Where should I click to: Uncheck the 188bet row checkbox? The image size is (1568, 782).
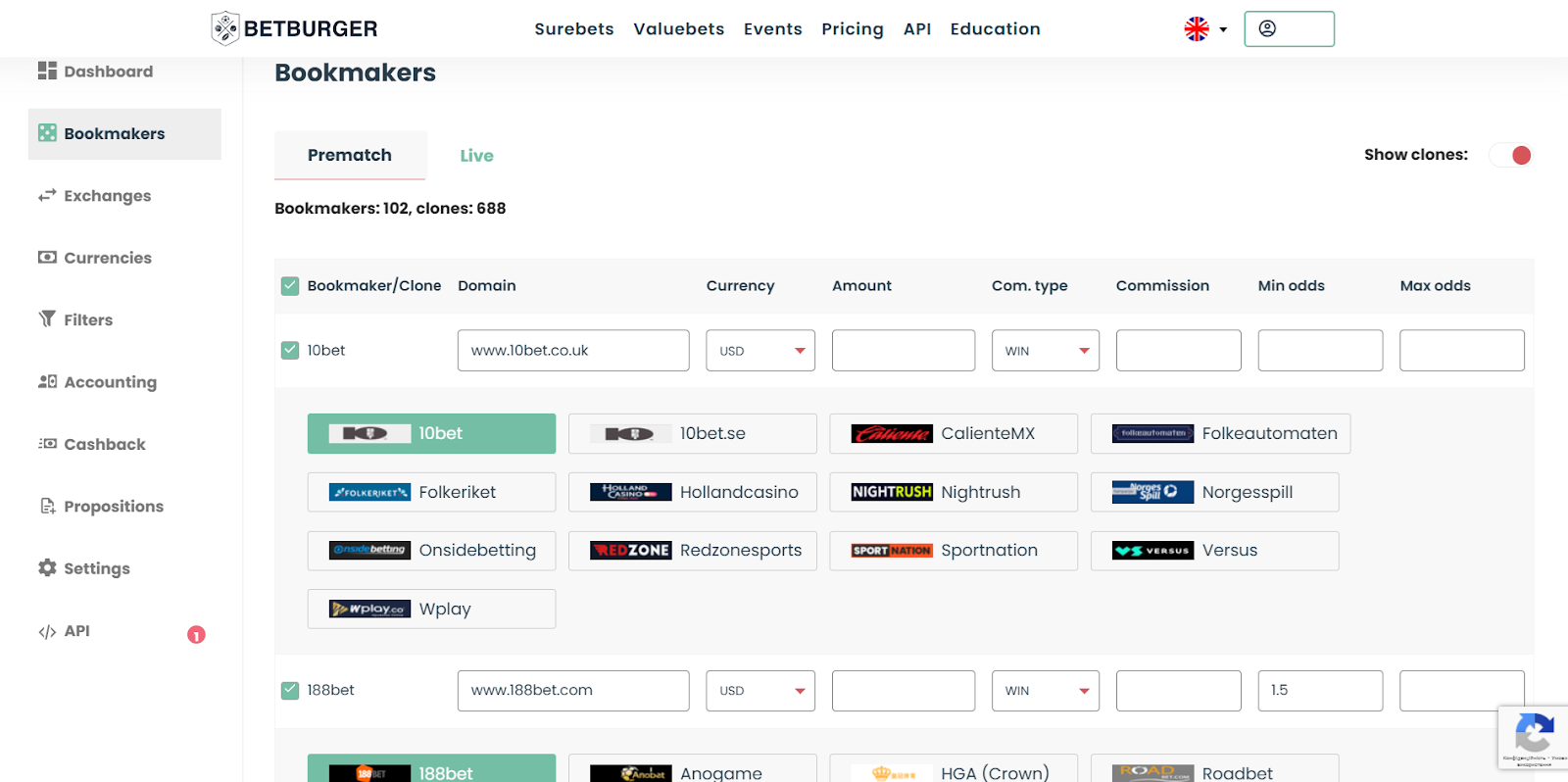pyautogui.click(x=290, y=690)
